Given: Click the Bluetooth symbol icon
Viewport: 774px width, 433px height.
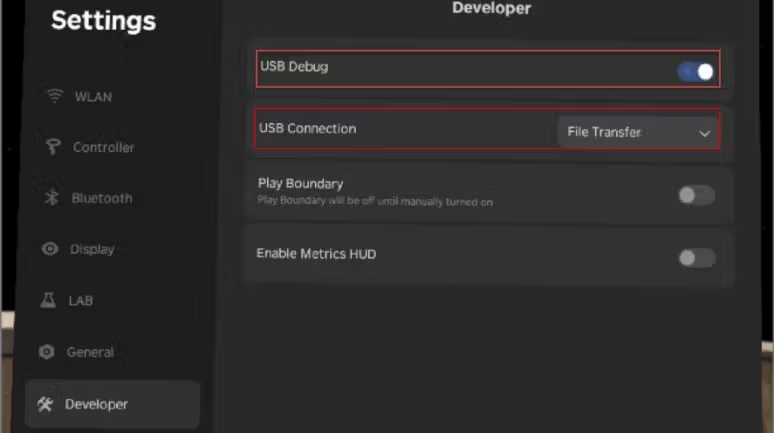Looking at the screenshot, I should pos(52,198).
